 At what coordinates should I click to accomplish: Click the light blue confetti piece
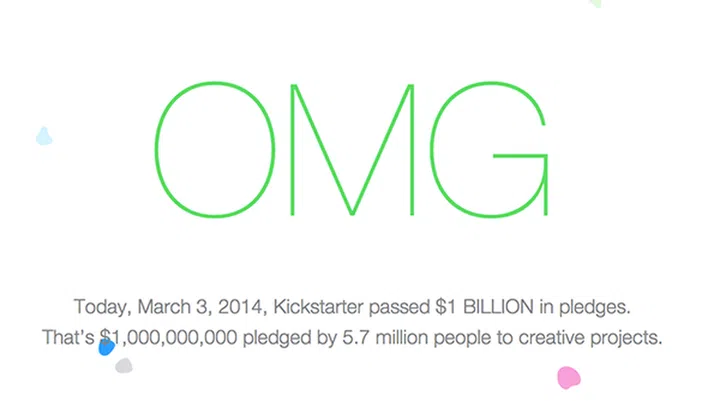43,136
